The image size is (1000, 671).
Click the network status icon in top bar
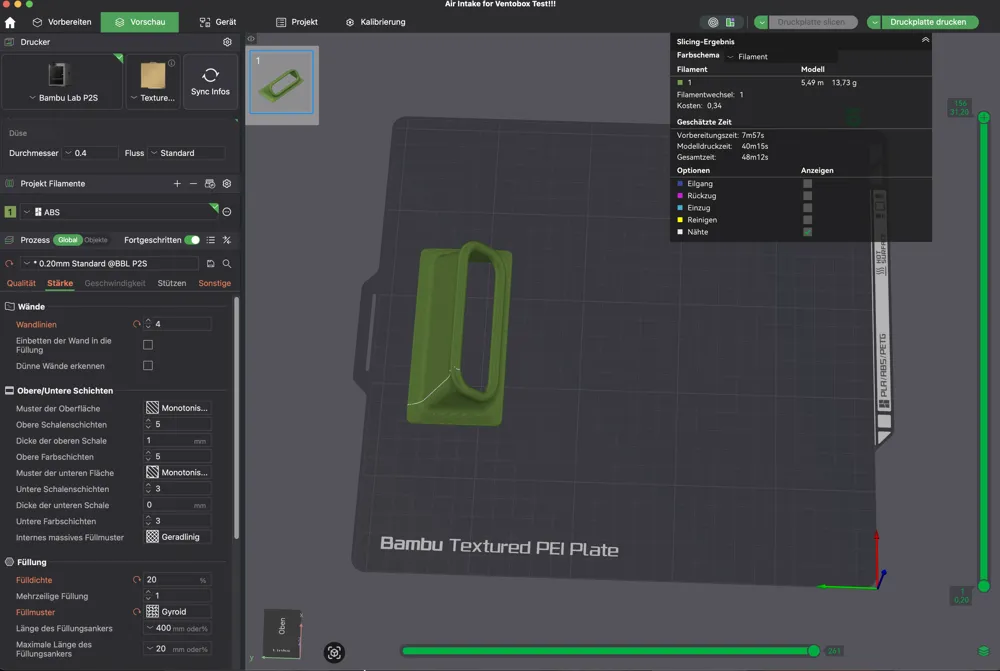tap(713, 22)
